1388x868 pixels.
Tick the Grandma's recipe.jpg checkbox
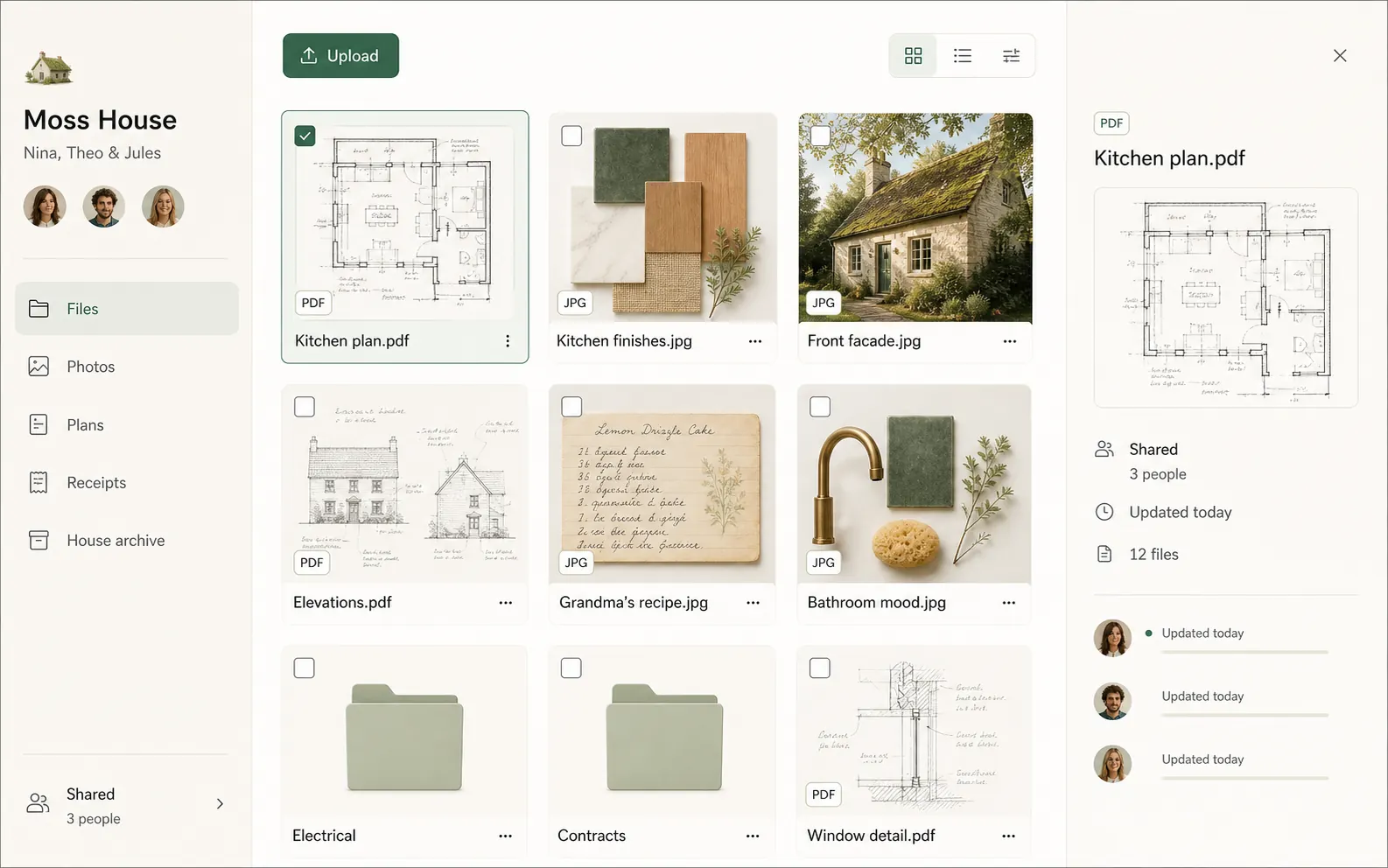coord(571,407)
